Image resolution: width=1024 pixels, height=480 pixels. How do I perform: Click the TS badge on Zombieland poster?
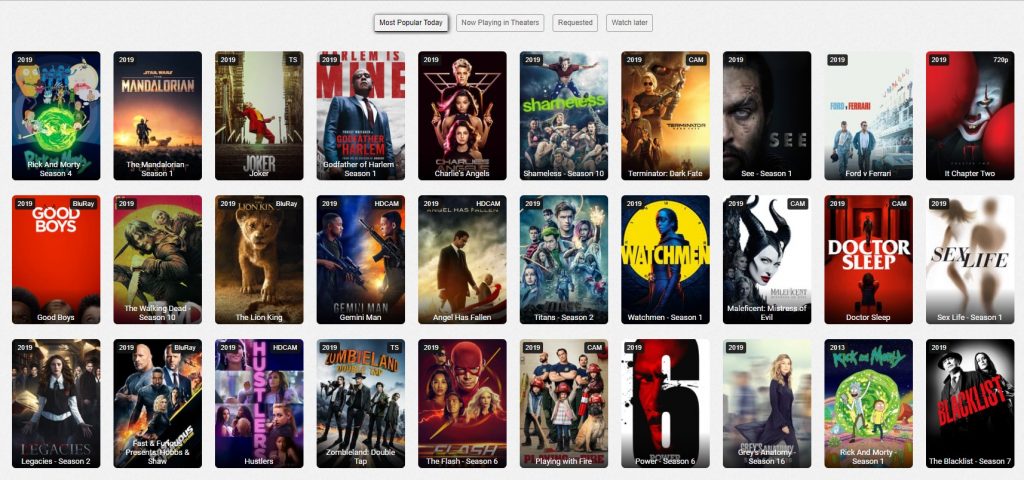point(394,347)
